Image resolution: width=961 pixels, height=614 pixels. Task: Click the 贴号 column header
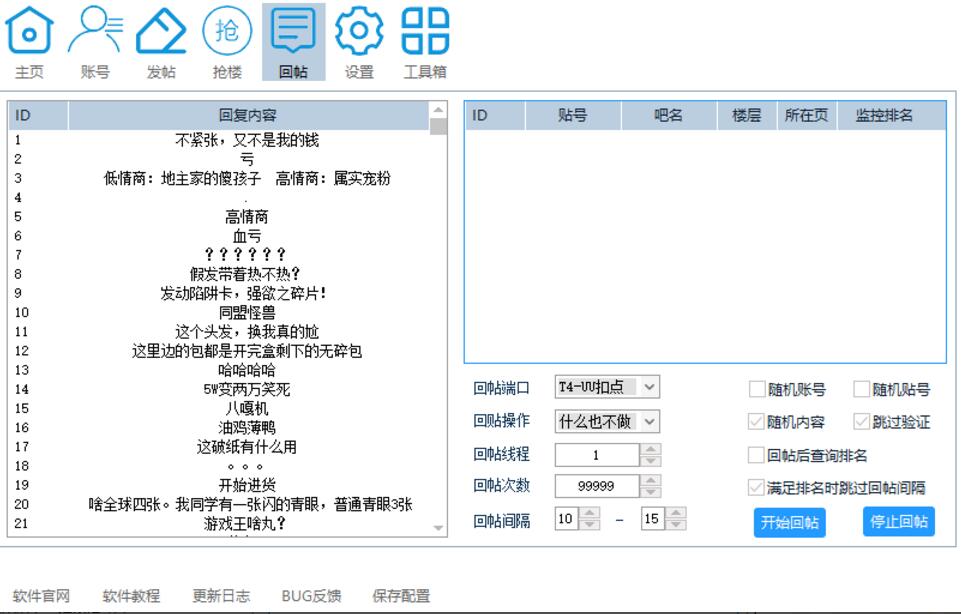point(573,115)
